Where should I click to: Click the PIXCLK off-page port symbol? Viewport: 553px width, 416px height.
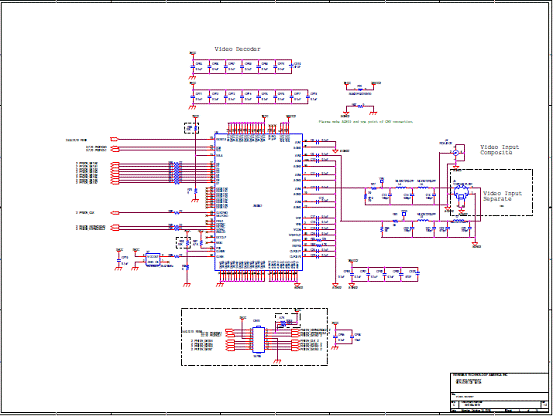tap(115, 213)
